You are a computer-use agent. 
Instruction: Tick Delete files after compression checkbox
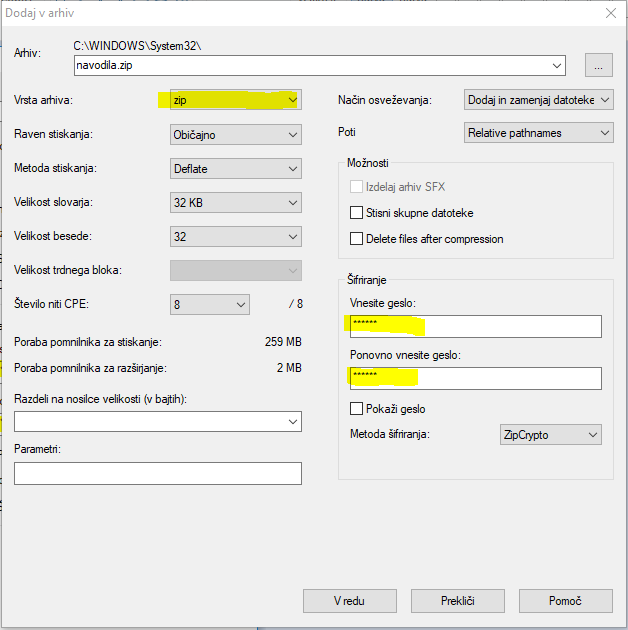(357, 239)
